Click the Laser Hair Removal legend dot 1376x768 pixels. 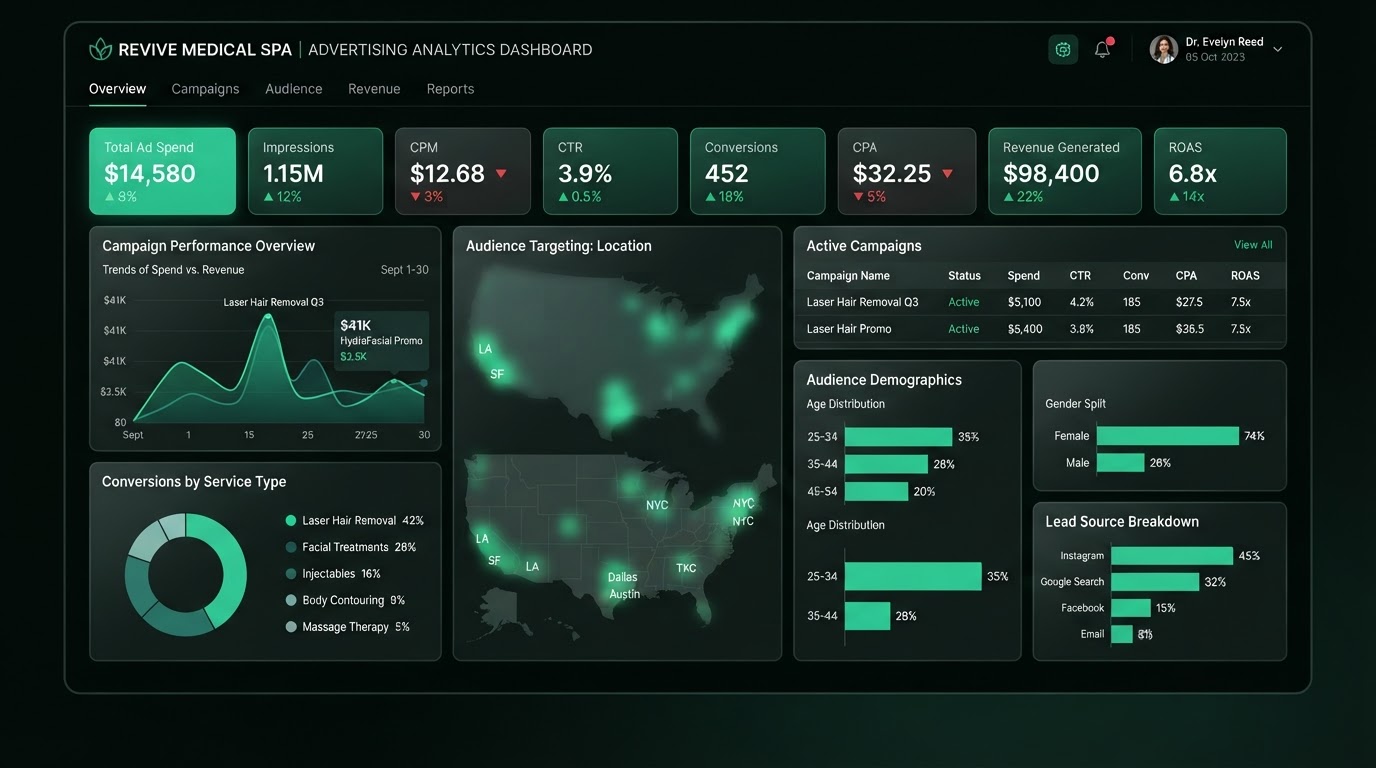point(291,521)
